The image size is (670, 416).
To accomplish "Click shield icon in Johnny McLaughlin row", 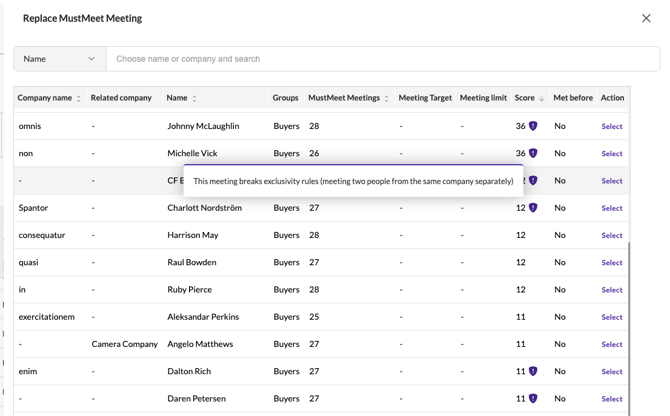I will (x=533, y=126).
